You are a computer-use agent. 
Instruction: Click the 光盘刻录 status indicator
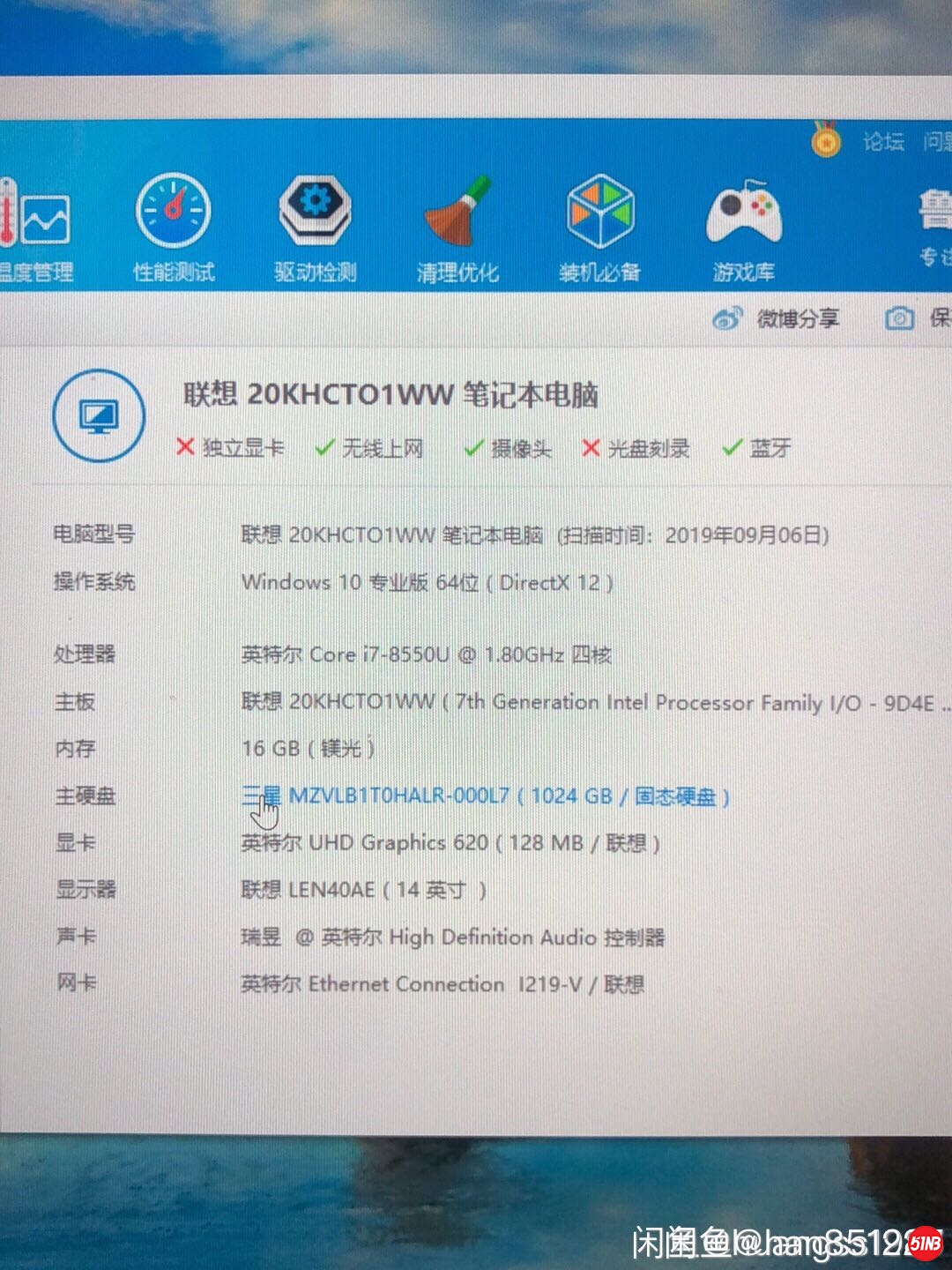636,449
